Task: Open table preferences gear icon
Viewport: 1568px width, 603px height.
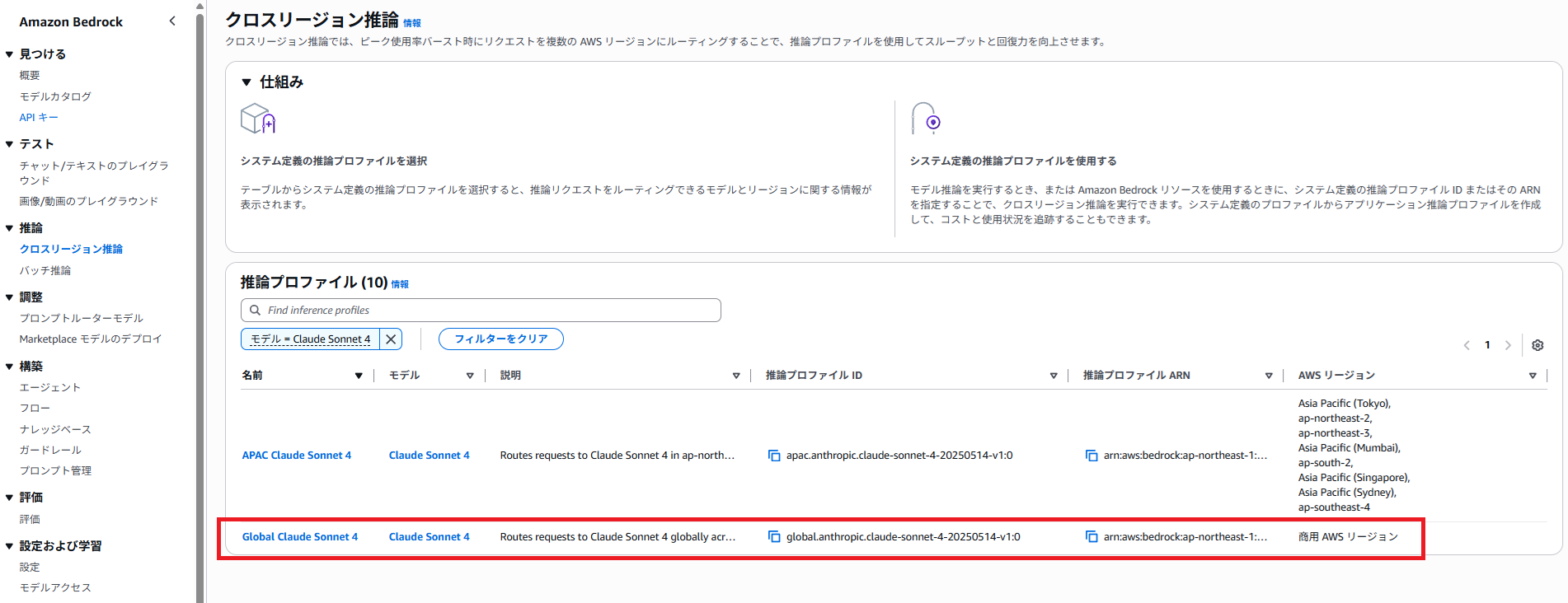Action: pyautogui.click(x=1537, y=345)
